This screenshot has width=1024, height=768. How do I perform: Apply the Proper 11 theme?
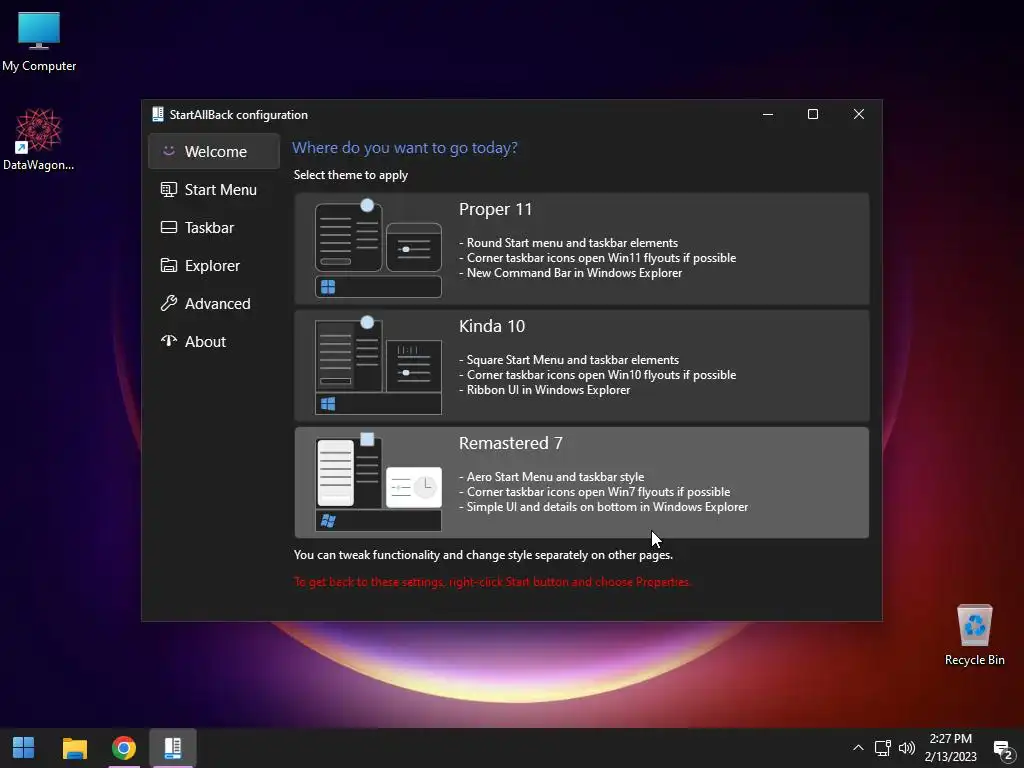coord(581,249)
